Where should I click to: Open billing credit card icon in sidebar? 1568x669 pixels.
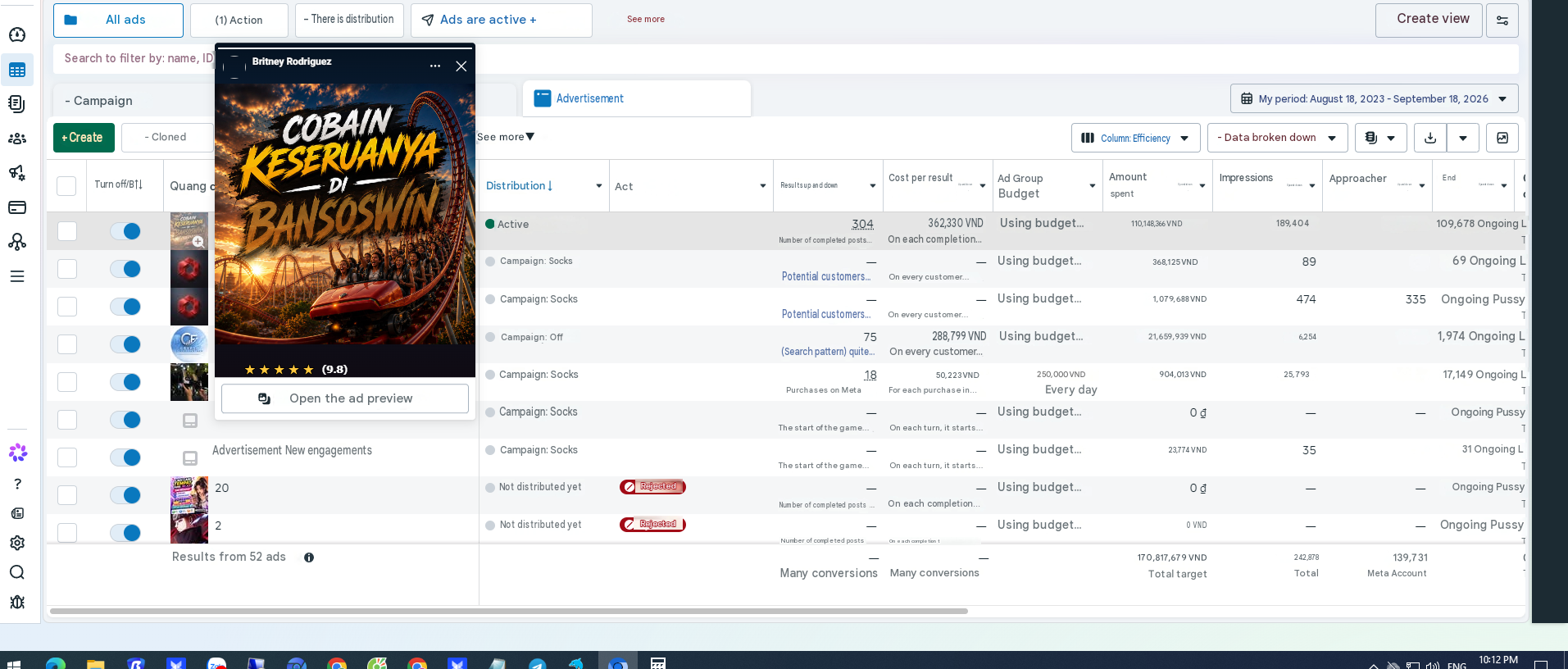click(17, 207)
